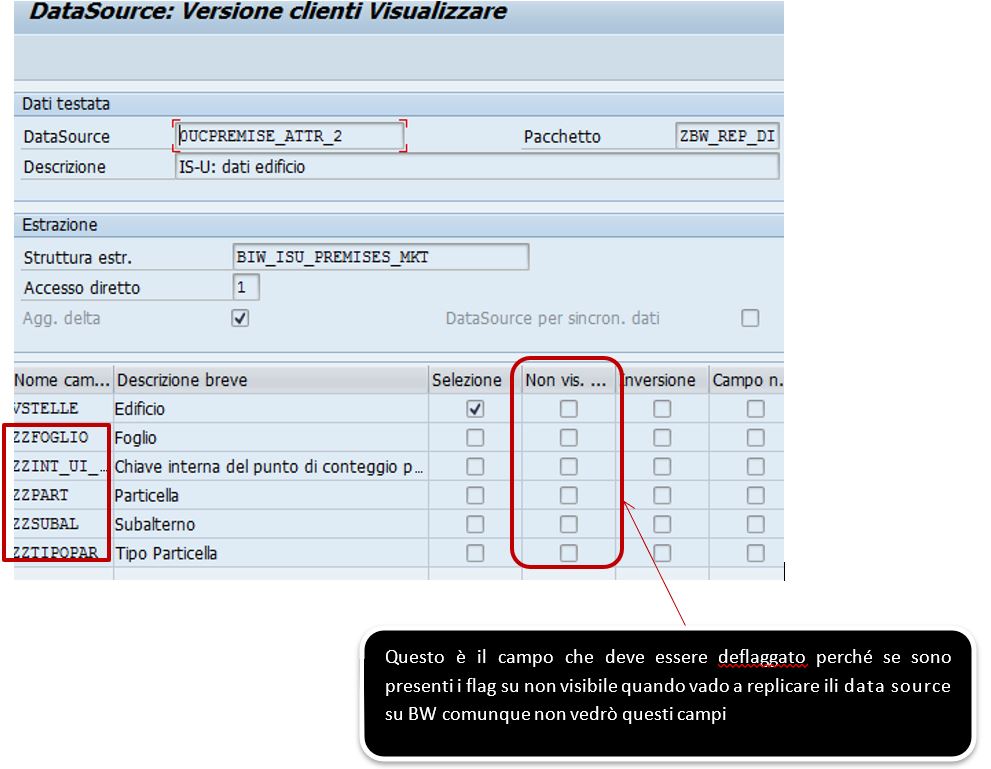Click the Estrazione section header
The image size is (991, 769).
[399, 225]
